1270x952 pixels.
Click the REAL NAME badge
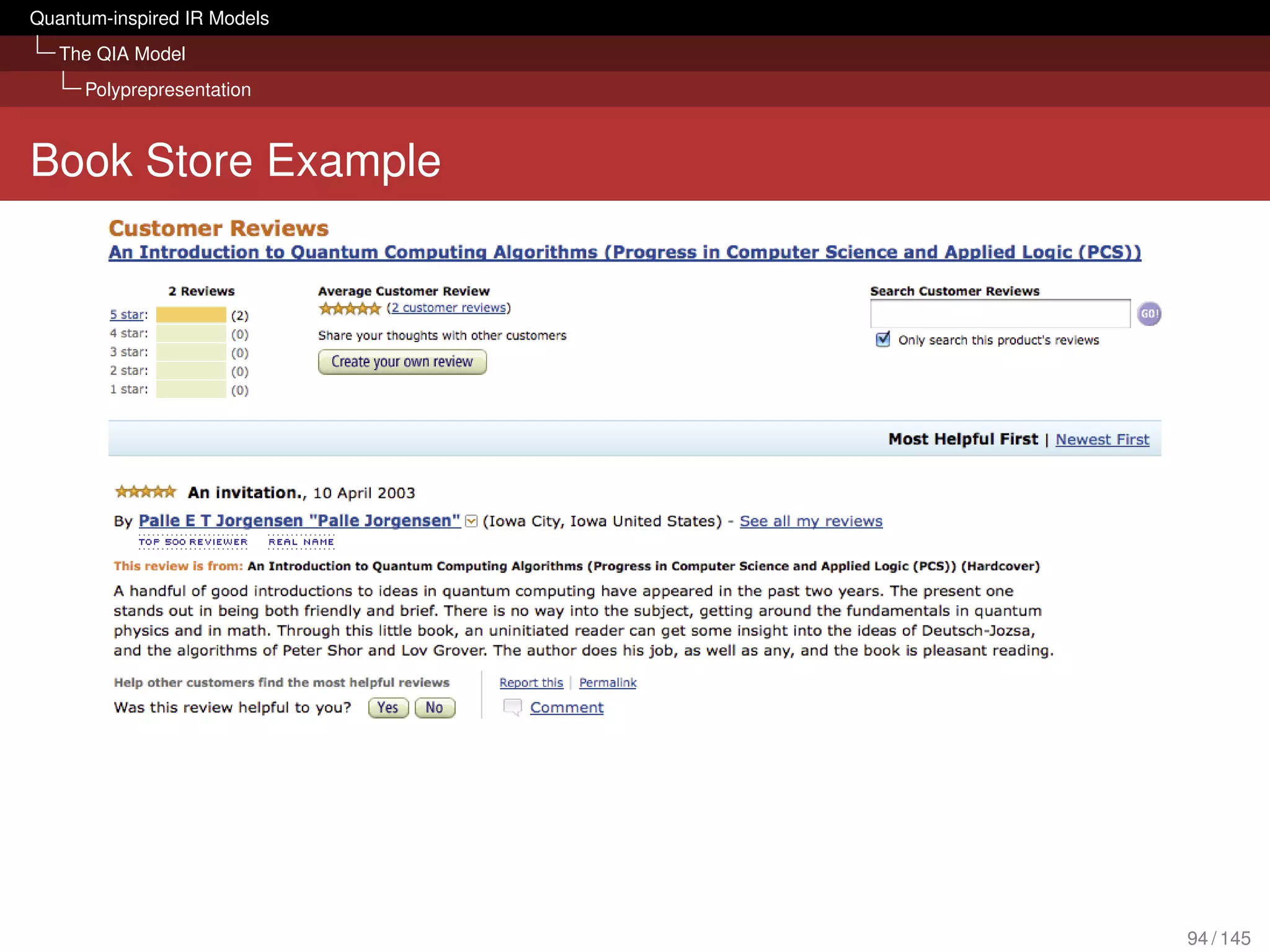301,542
